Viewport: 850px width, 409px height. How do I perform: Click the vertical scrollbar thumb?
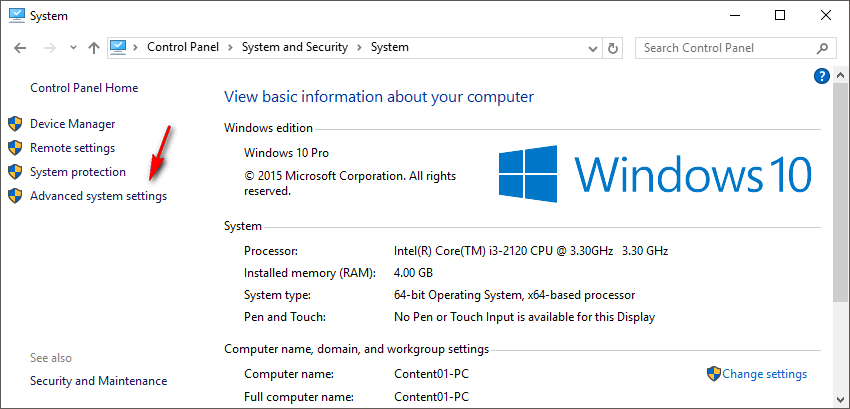coord(841,200)
